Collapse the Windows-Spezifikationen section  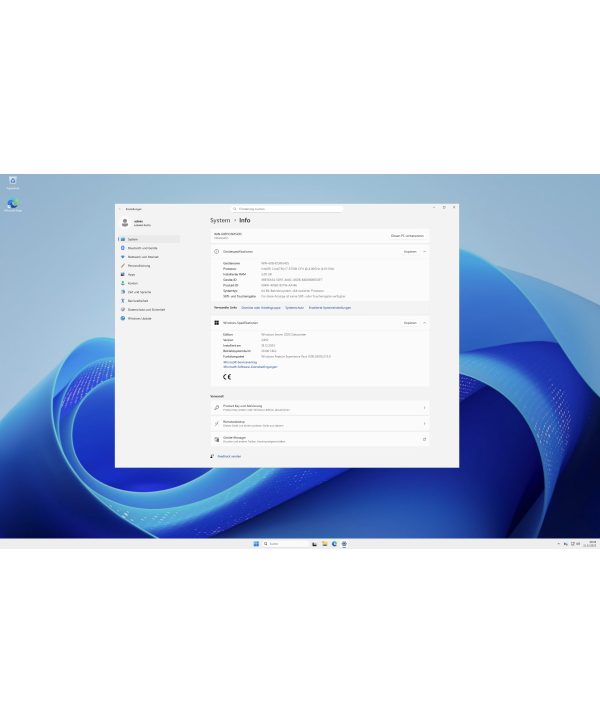[x=424, y=323]
